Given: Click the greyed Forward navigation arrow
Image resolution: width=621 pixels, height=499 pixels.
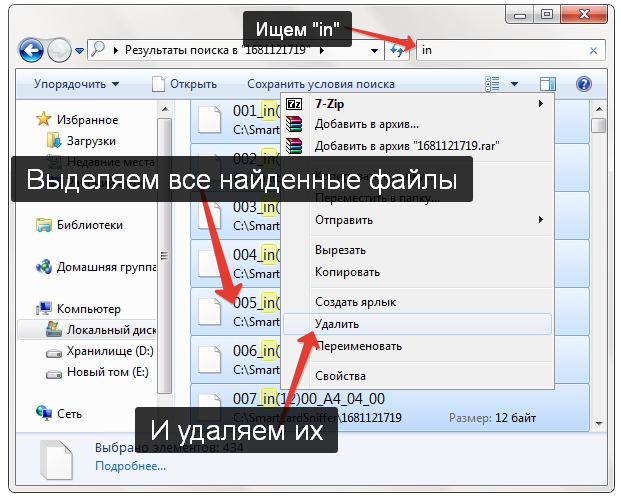Looking at the screenshot, I should point(59,51).
